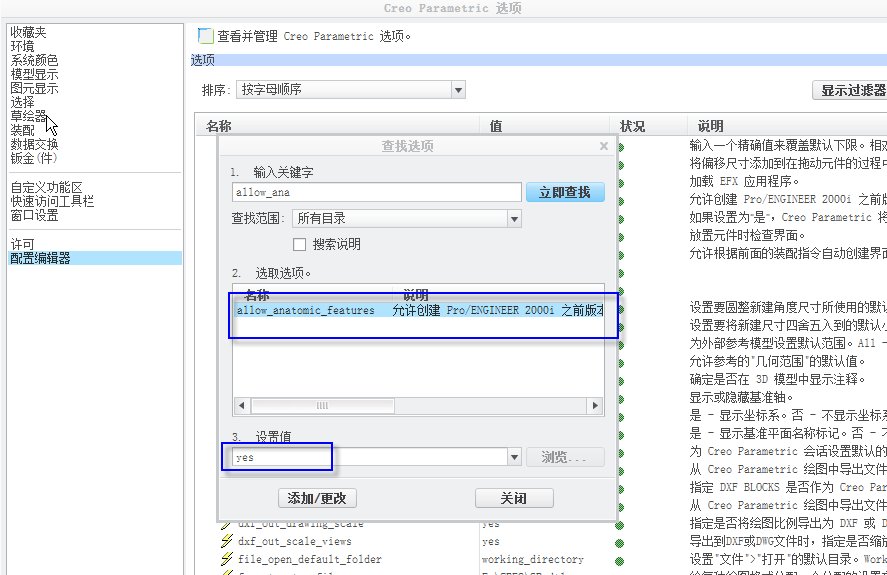
Task: Click 说明 header in search results list
Action: point(416,295)
